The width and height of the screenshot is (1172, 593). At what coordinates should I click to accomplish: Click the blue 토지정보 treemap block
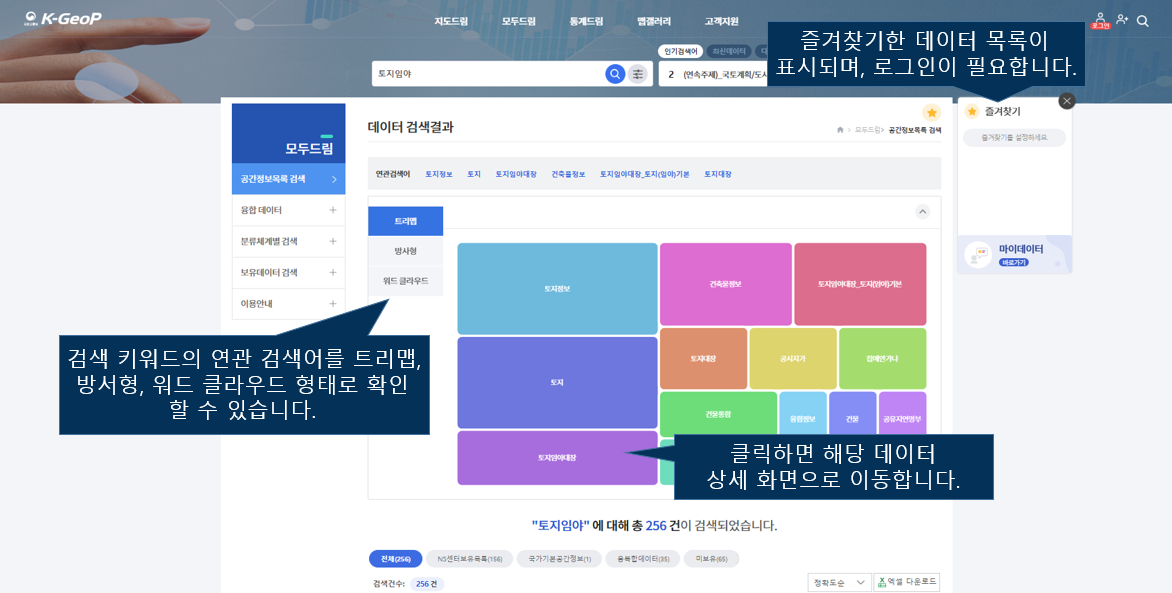click(x=557, y=288)
